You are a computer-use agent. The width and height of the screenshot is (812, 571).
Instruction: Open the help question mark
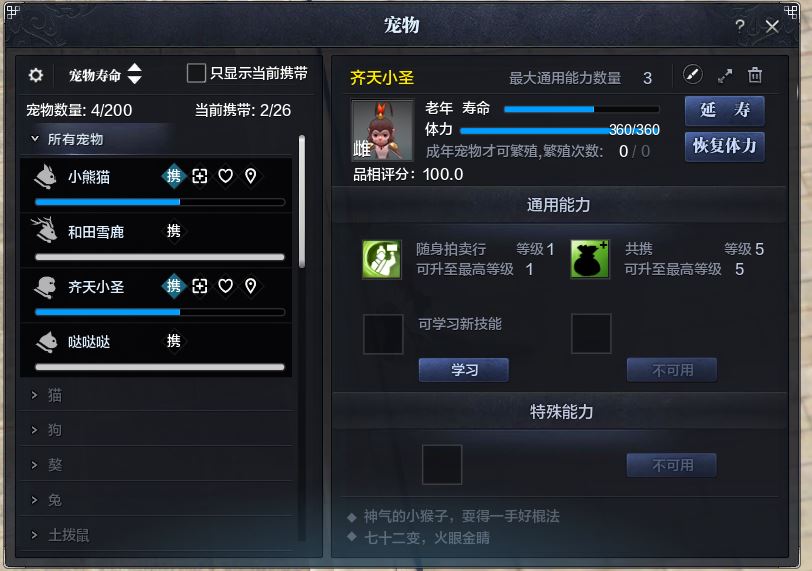pyautogui.click(x=740, y=26)
